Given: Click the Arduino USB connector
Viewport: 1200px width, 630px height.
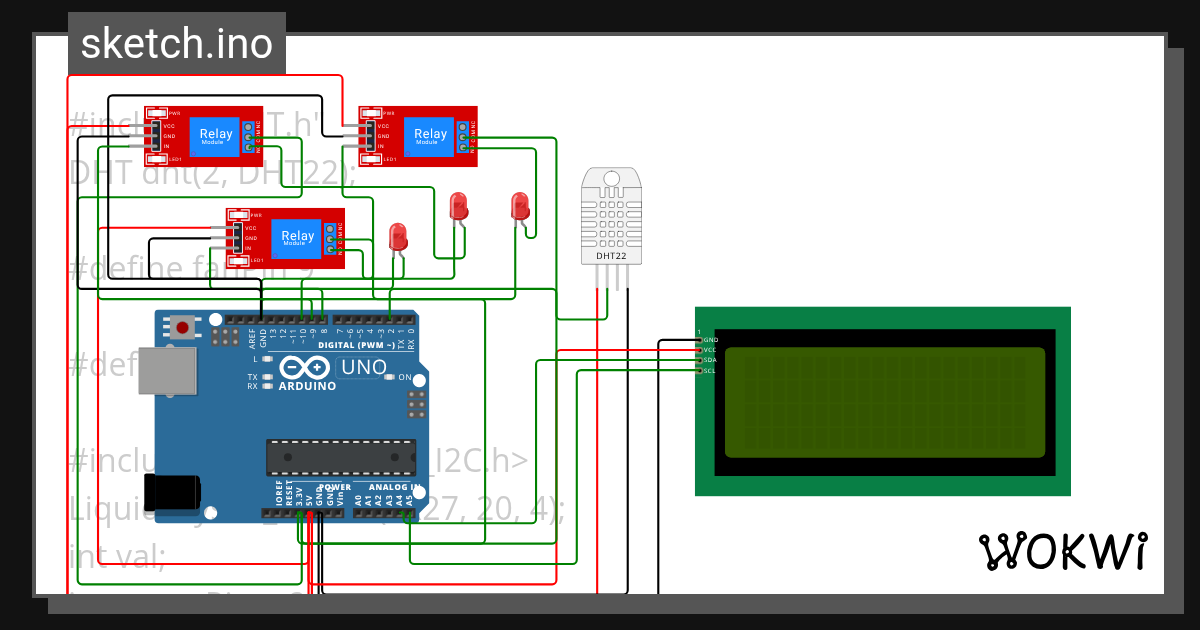Looking at the screenshot, I should point(168,371).
